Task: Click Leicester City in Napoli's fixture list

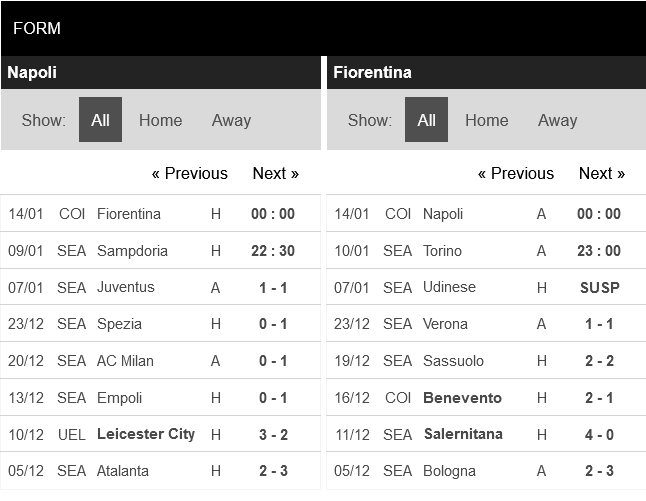Action: [146, 434]
